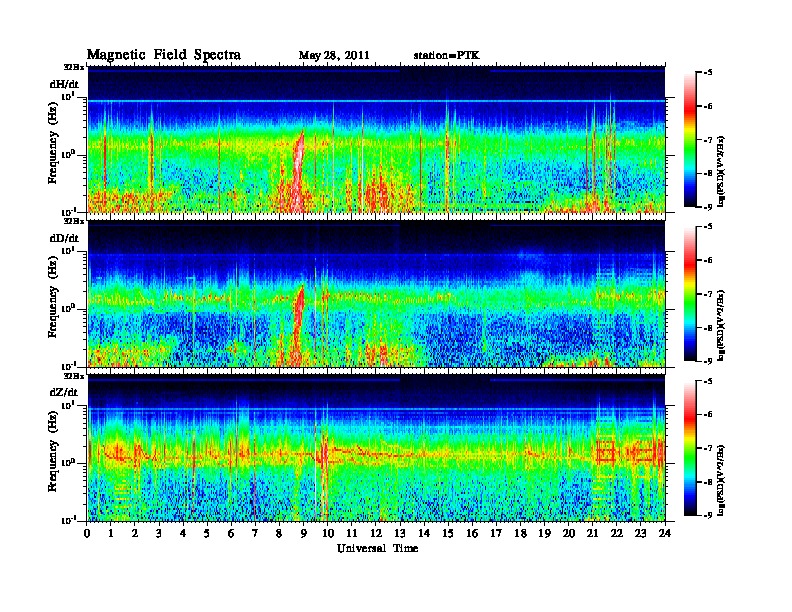Click the 10¹ frequency tick of dD/dt panel

click(x=68, y=251)
